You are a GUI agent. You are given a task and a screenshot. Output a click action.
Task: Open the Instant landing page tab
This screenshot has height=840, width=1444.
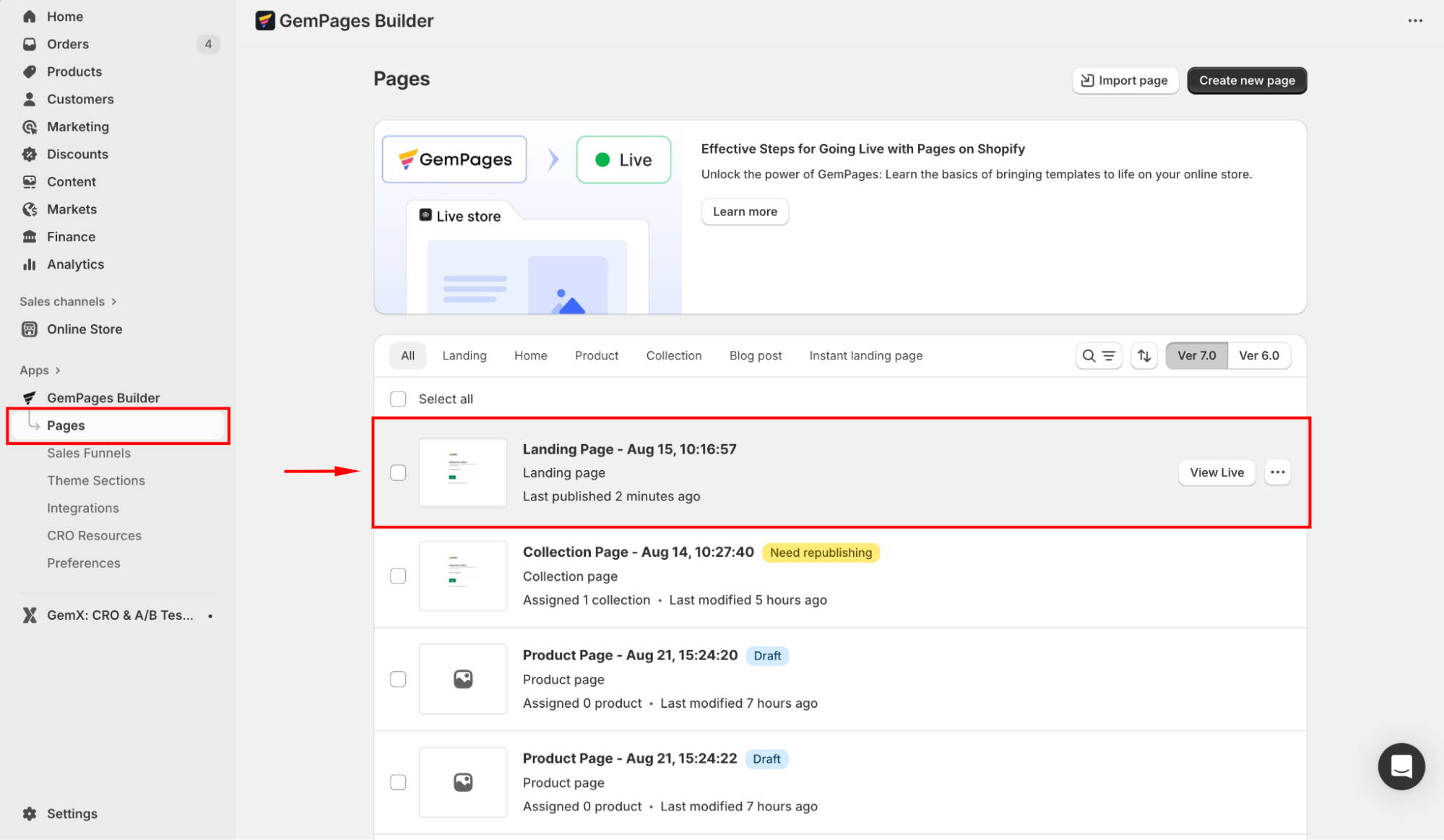point(865,355)
